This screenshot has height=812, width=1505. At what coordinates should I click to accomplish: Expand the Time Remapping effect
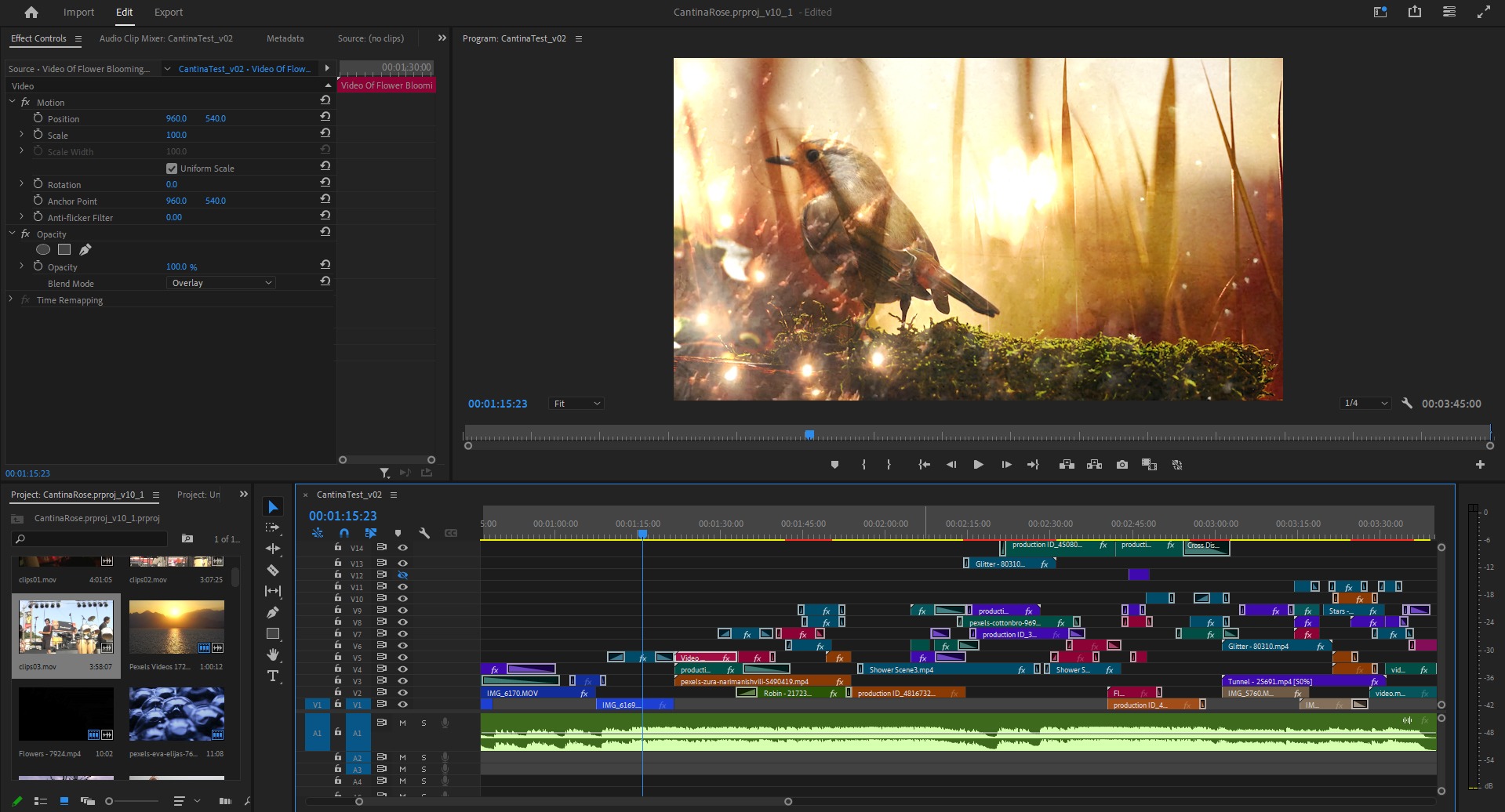[11, 299]
